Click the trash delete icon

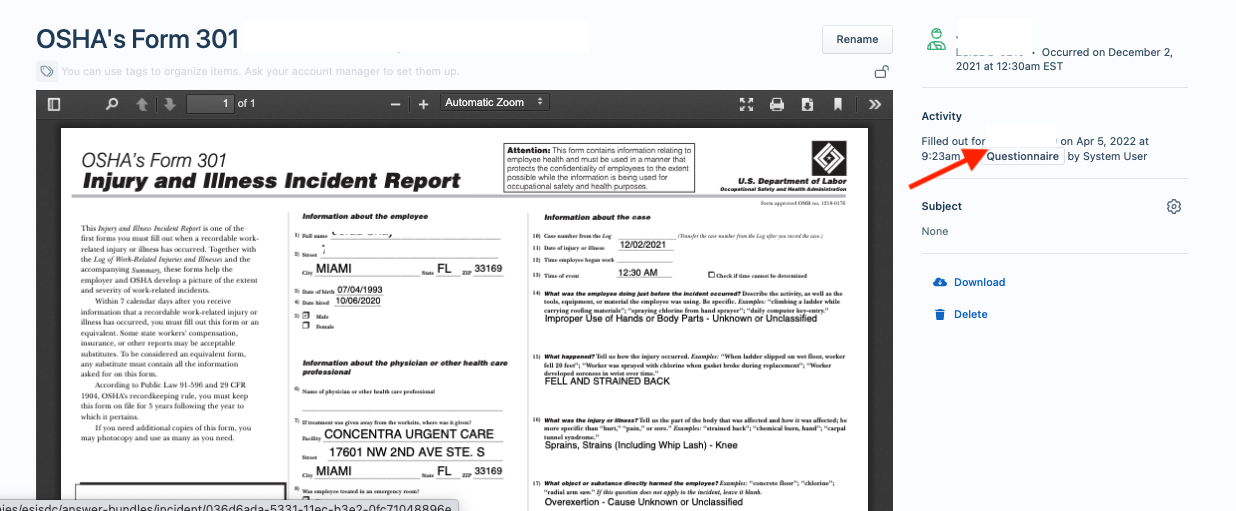click(939, 314)
